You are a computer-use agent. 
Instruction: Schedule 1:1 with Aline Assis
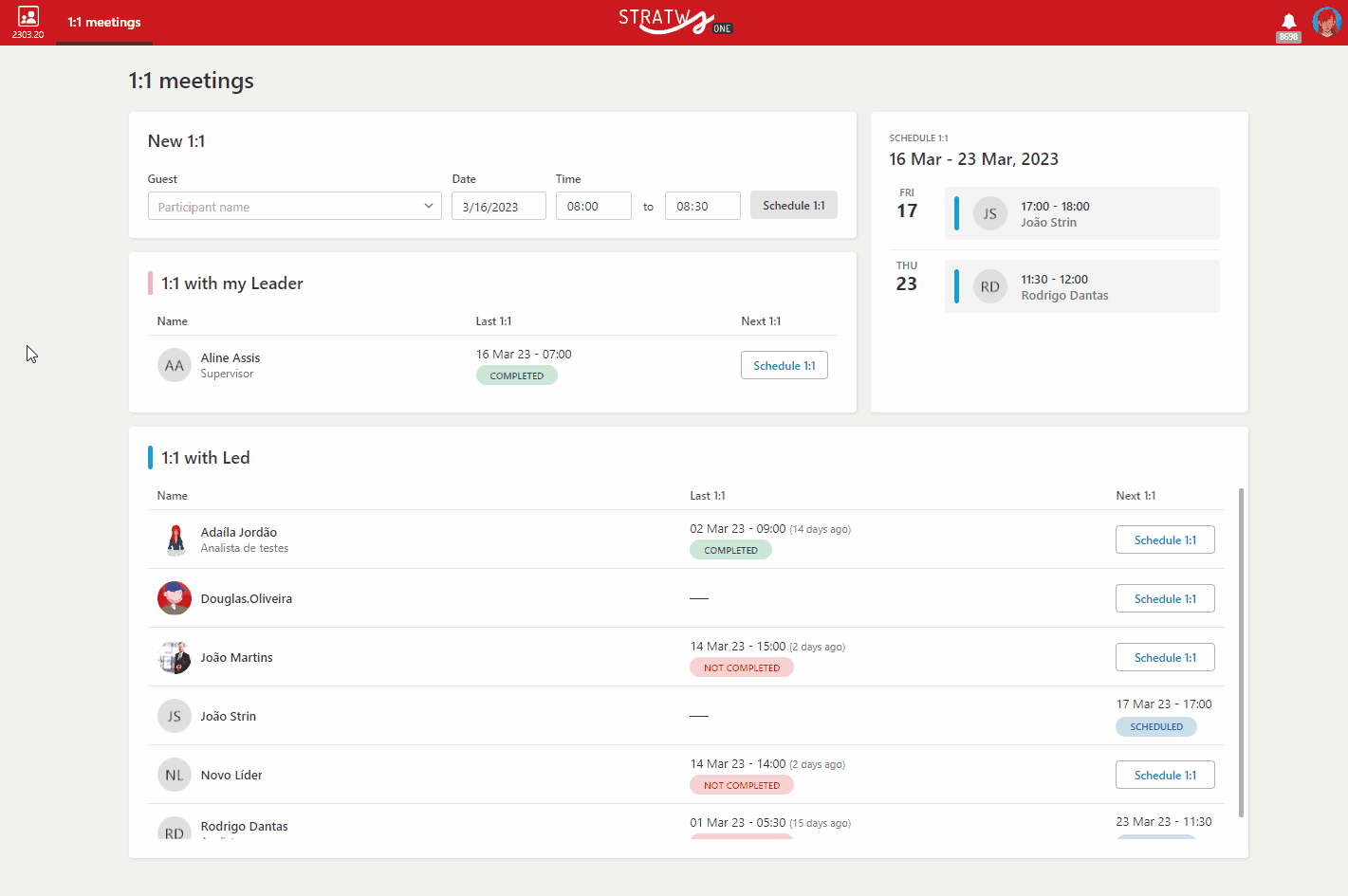785,365
